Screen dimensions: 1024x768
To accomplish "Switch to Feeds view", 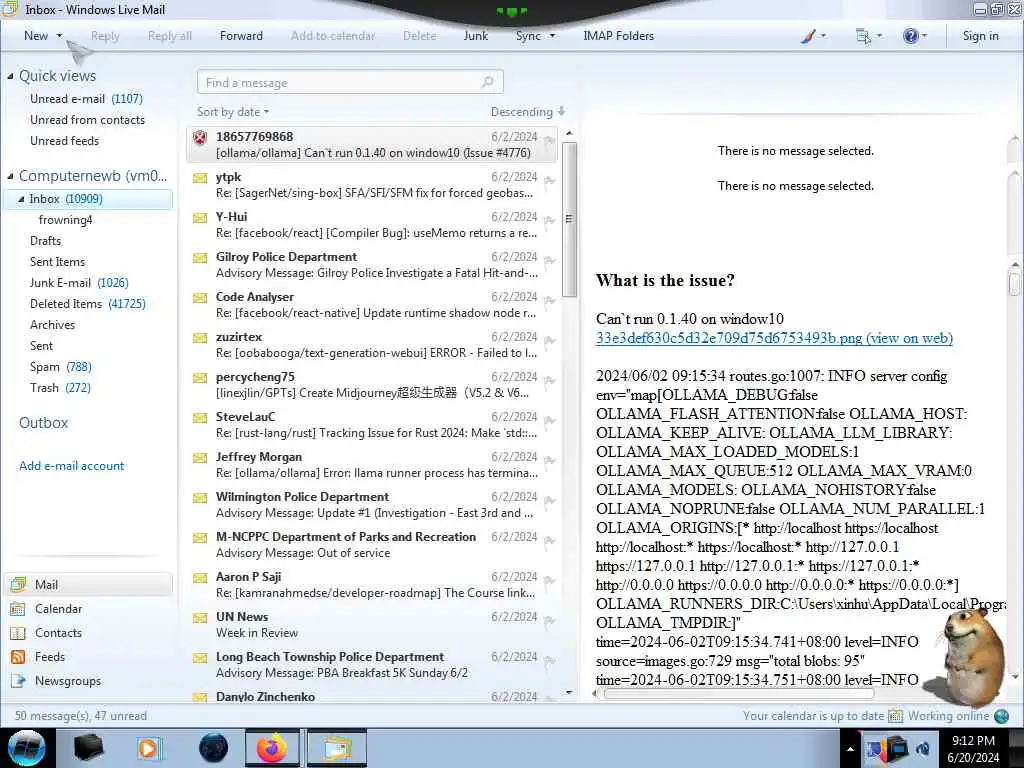I will tap(50, 657).
